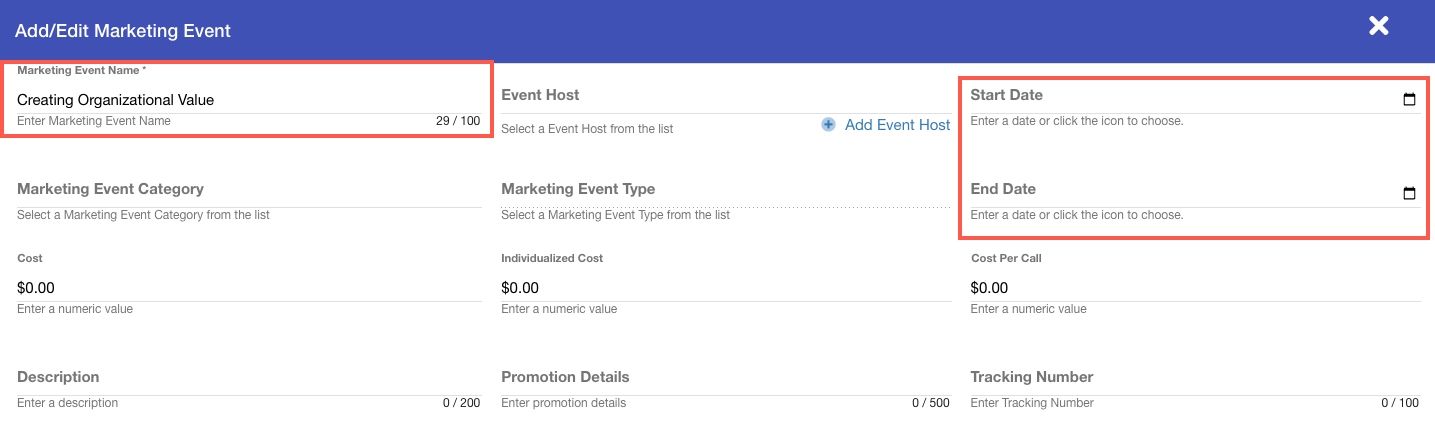Click into the Description field
This screenshot has width=1435, height=442.
[x=248, y=378]
